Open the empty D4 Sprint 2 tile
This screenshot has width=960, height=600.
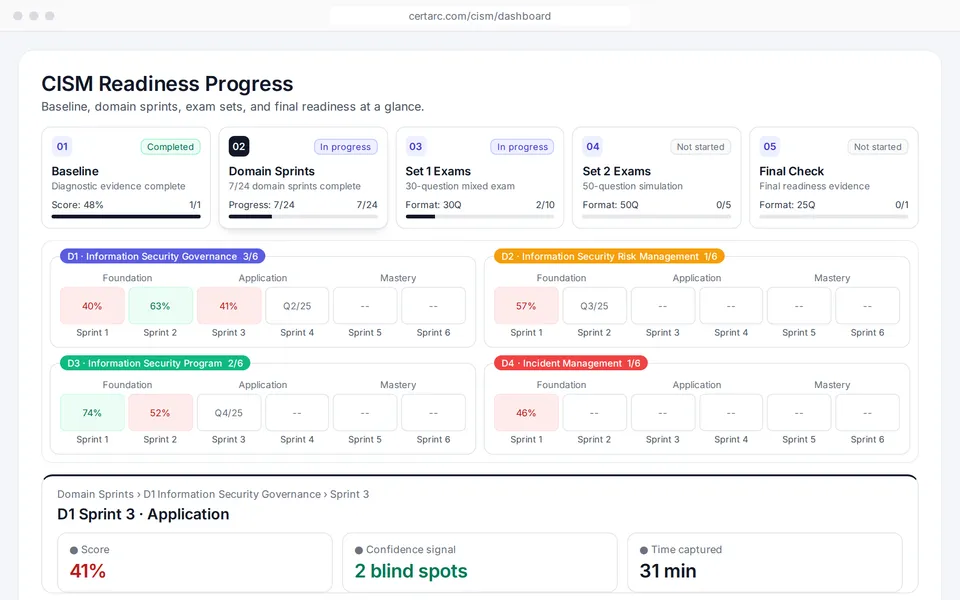pyautogui.click(x=594, y=413)
